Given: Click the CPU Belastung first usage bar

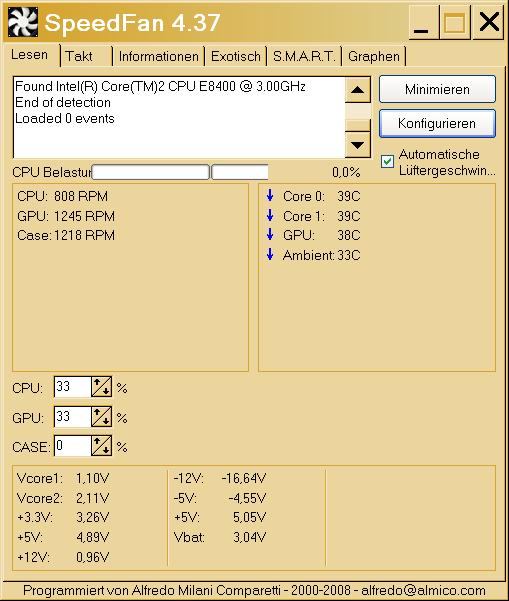Looking at the screenshot, I should (x=151, y=172).
